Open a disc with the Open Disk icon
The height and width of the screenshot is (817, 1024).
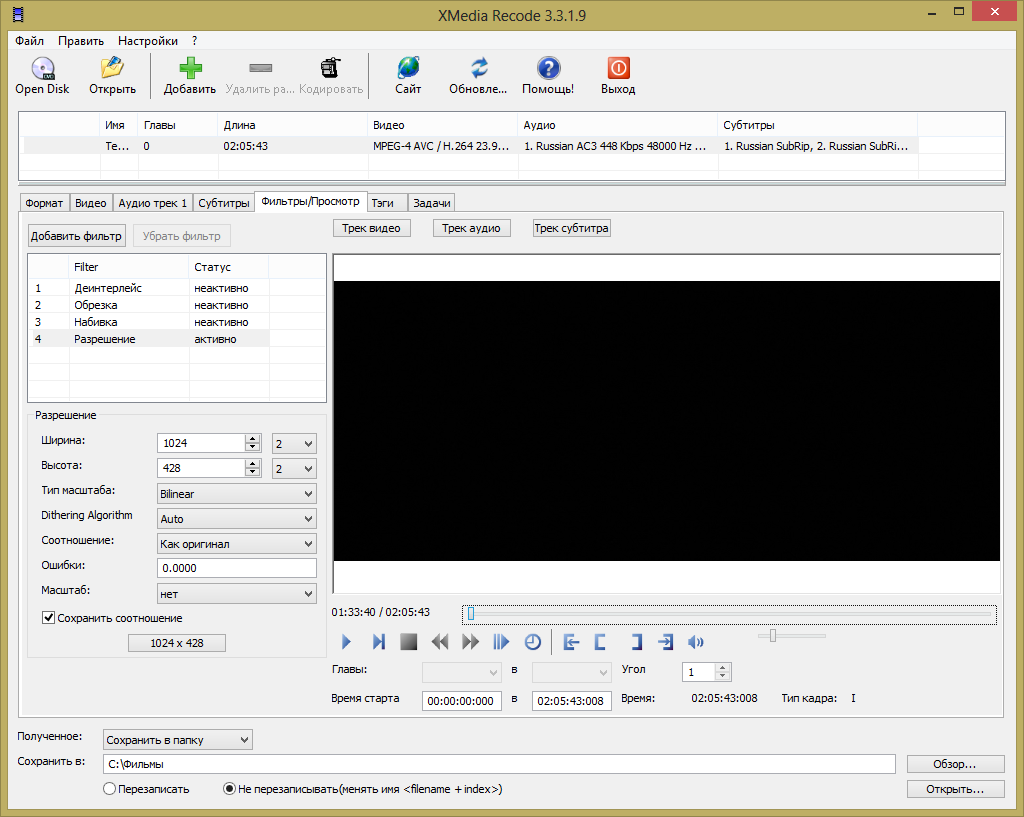click(x=42, y=76)
